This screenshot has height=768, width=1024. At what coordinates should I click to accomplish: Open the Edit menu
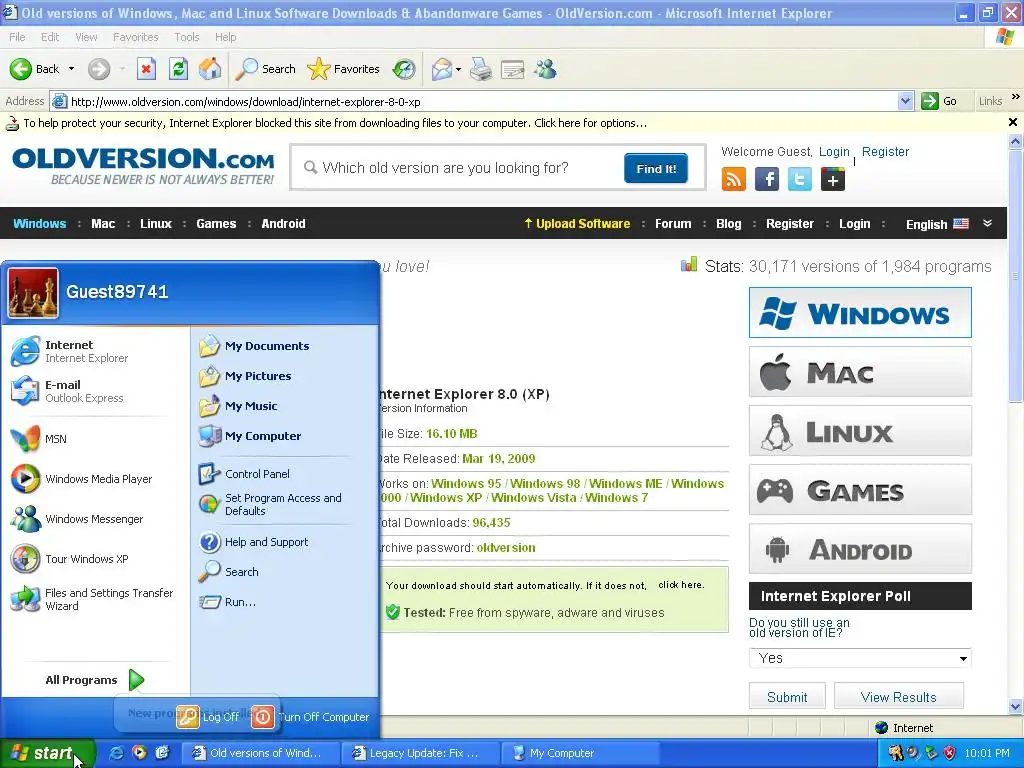pos(50,37)
